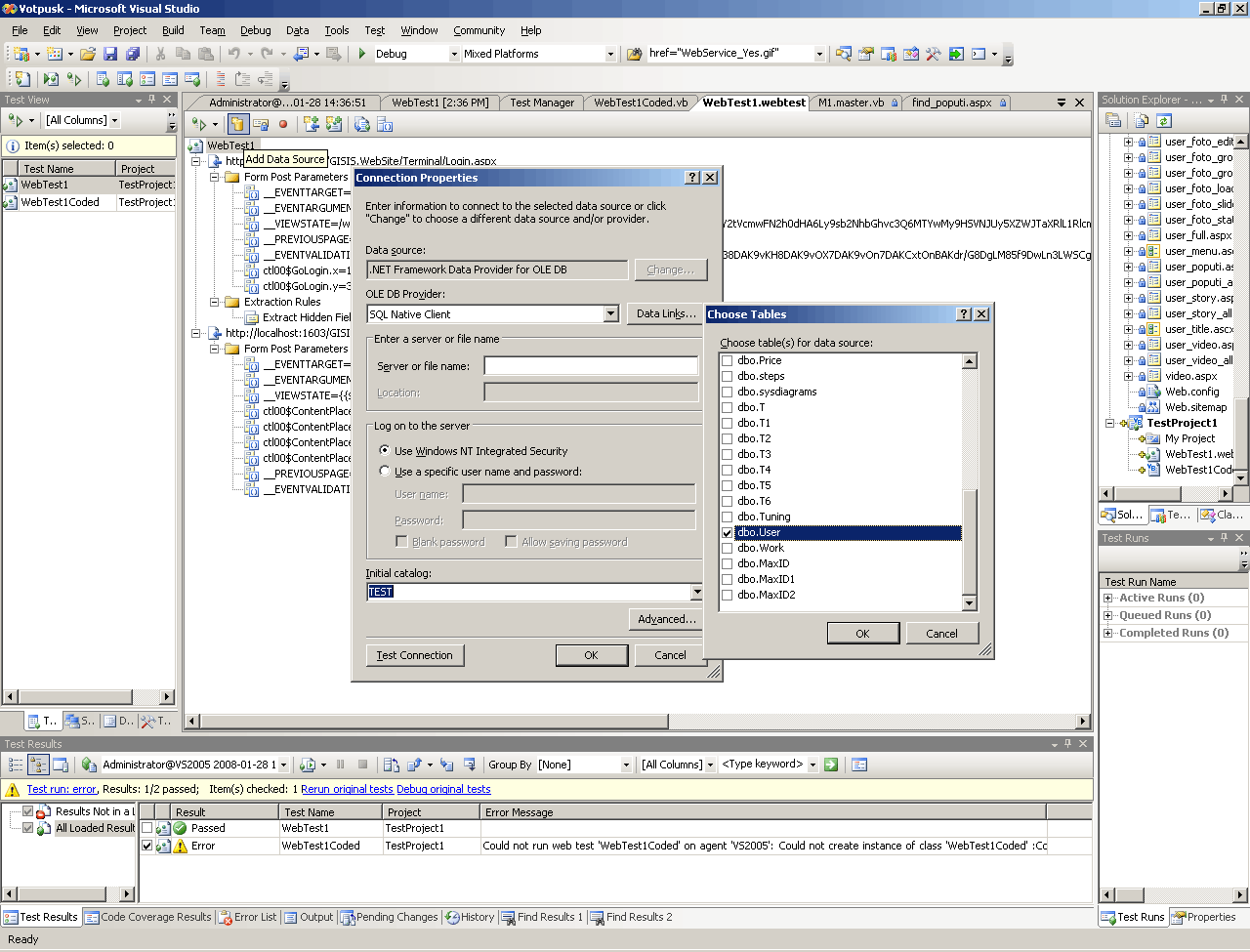The height and width of the screenshot is (952, 1250).
Task: Click the Toolbox hammer-and-wrench icon
Action: [934, 54]
